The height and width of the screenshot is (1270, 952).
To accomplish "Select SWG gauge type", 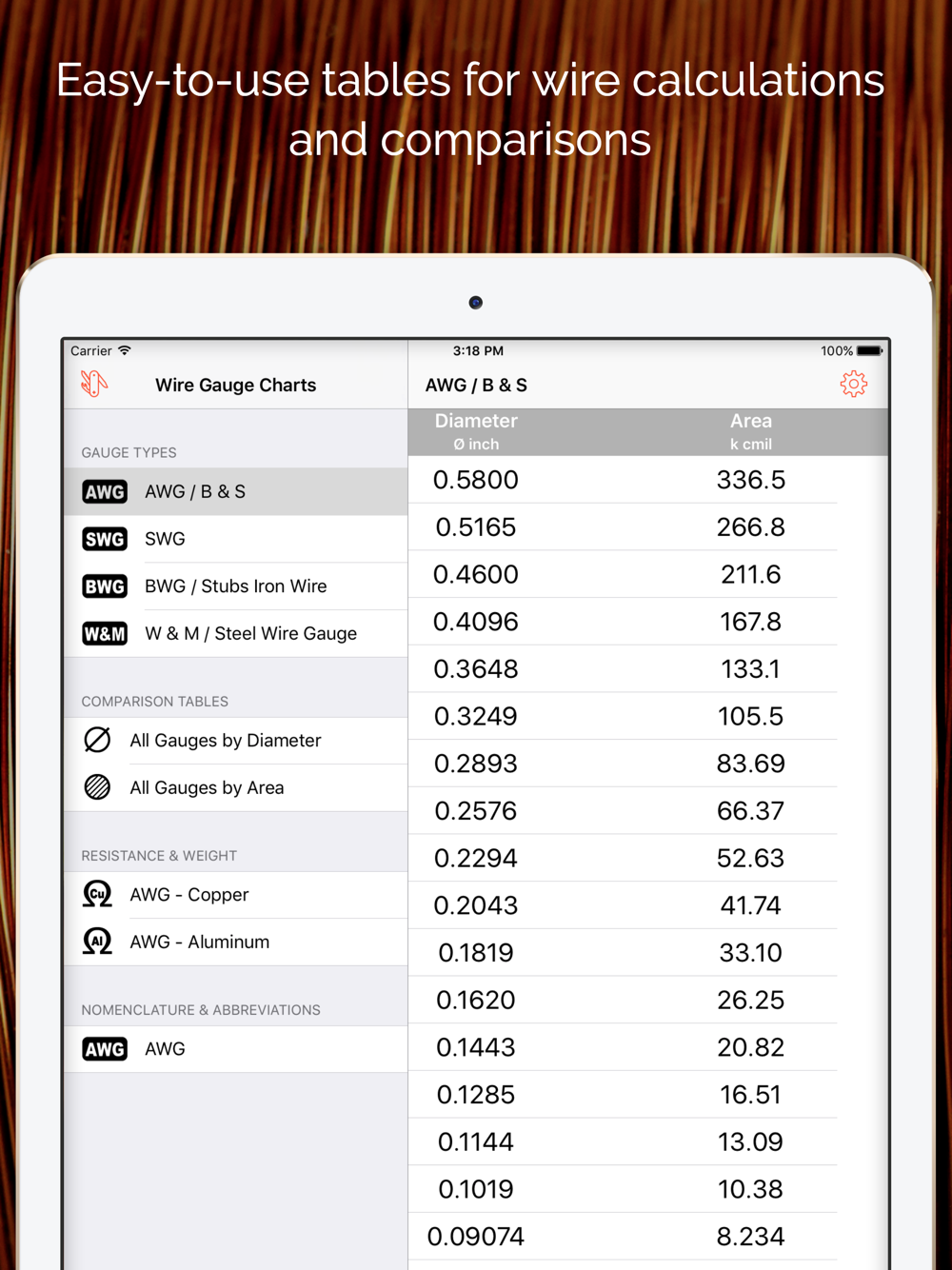I will coord(236,539).
